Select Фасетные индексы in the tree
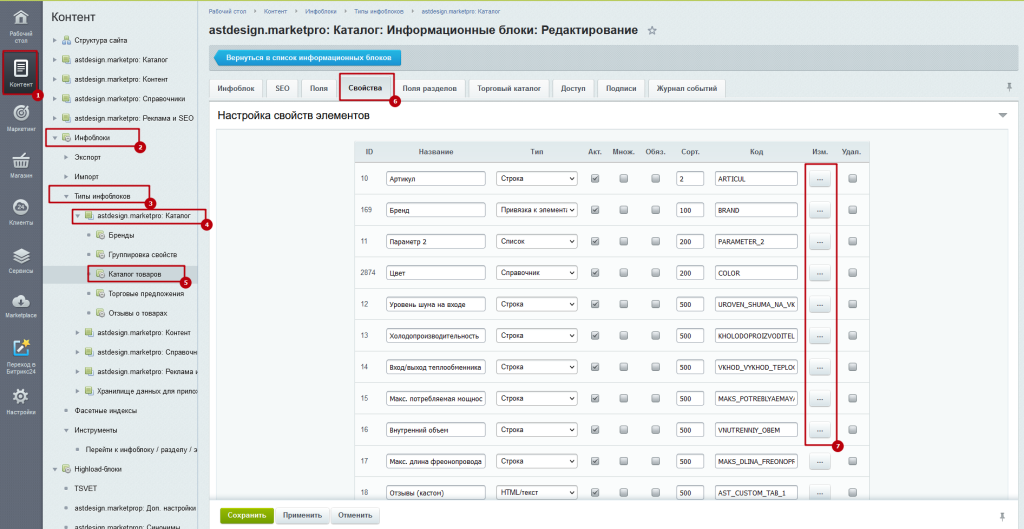This screenshot has width=1024, height=529. (106, 411)
